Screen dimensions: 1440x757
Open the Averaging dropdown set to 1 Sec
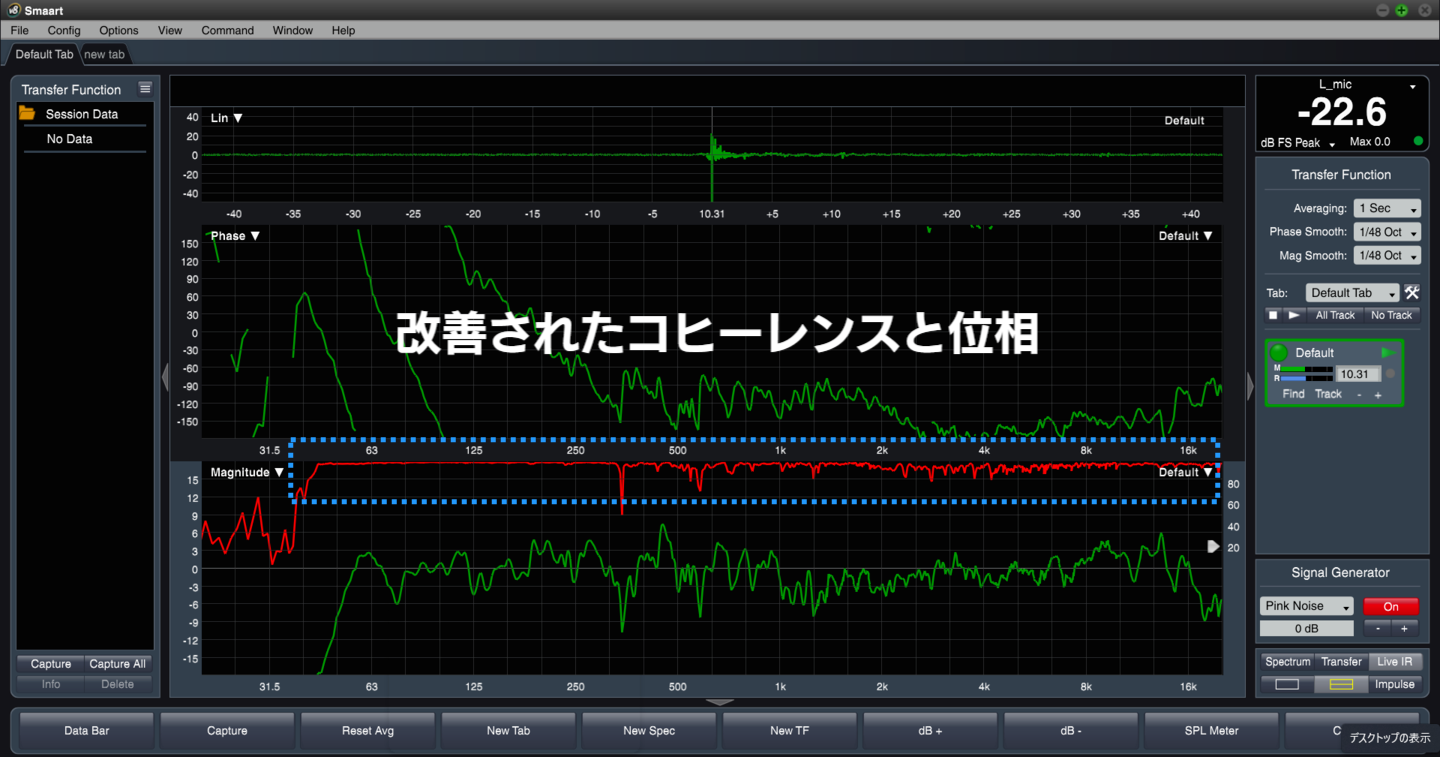[1387, 209]
